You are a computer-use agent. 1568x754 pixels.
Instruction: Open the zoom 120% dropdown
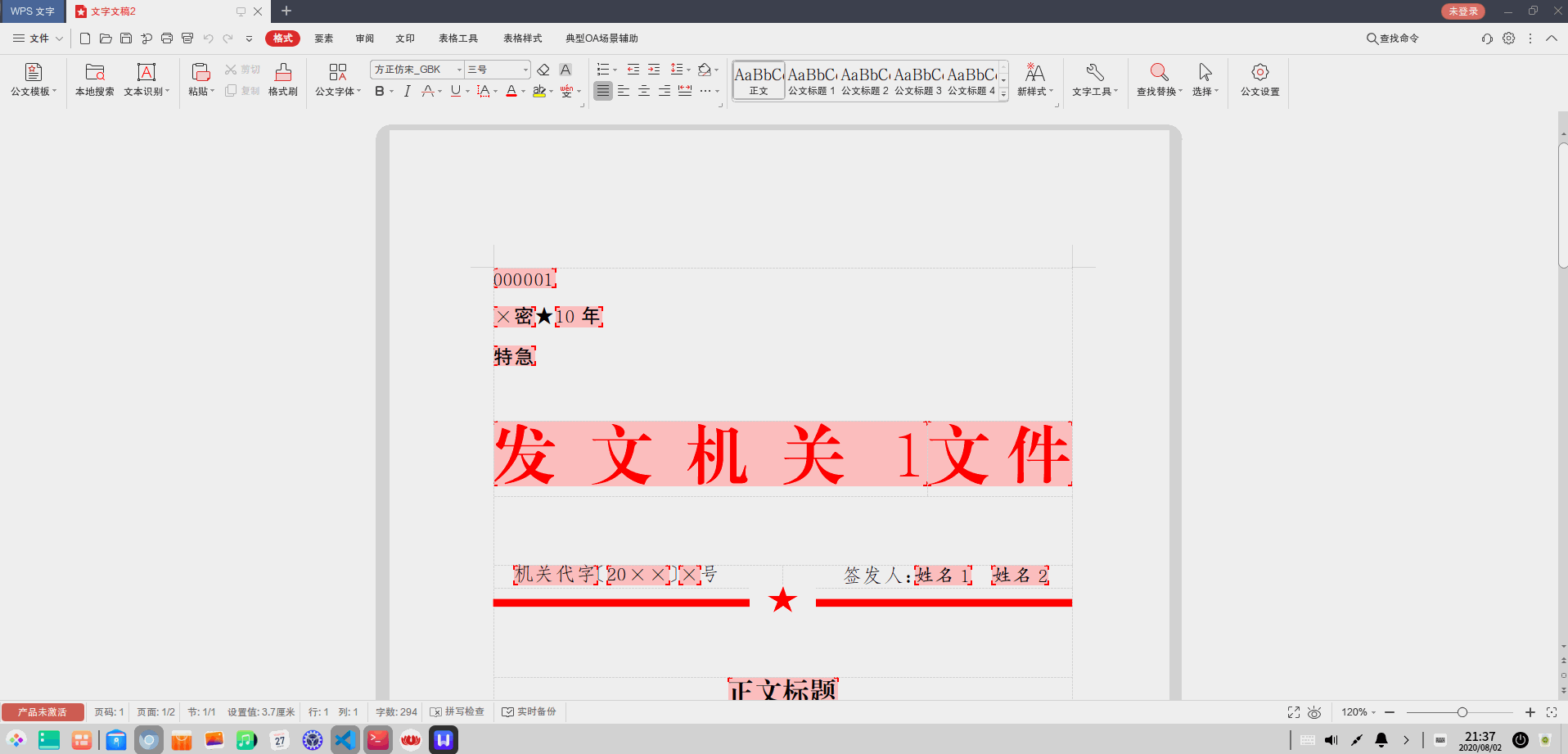[x=1358, y=712]
